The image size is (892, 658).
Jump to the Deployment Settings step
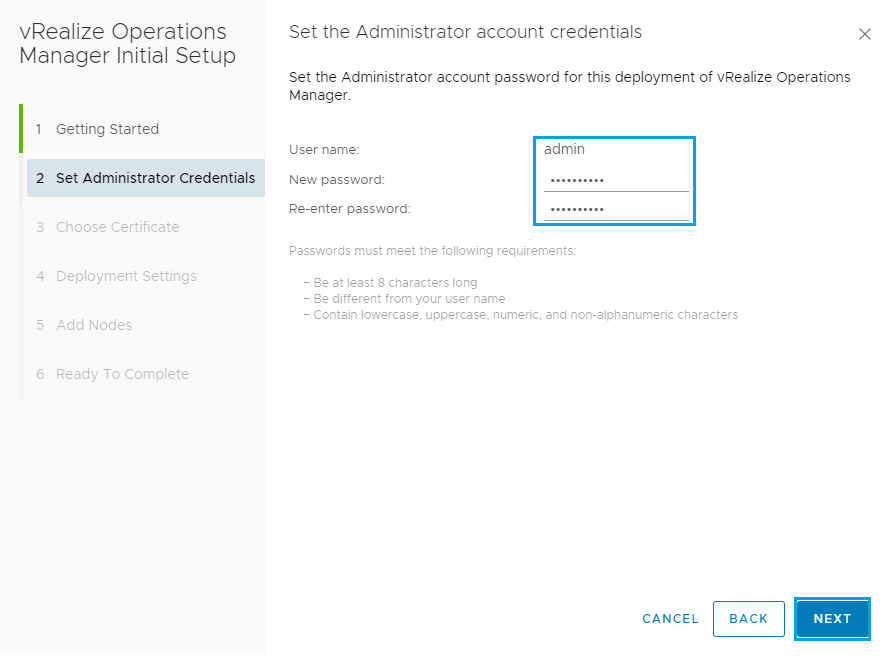pos(126,276)
